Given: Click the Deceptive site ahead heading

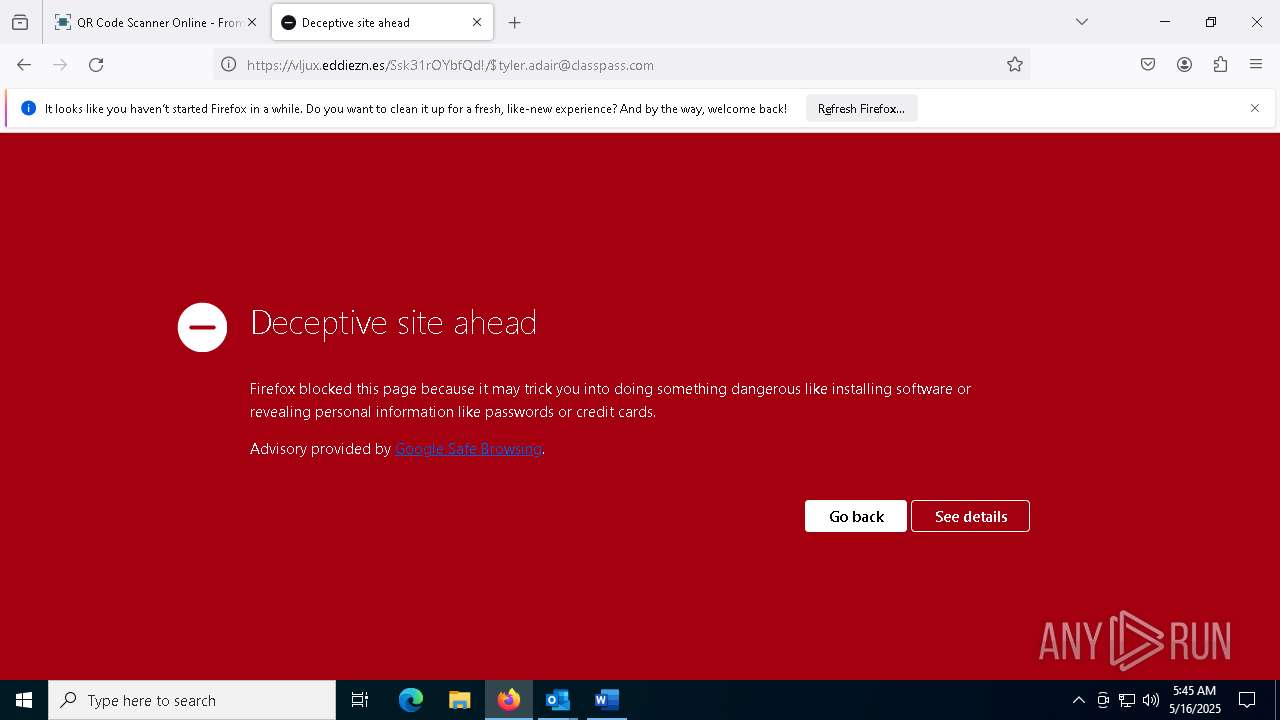Looking at the screenshot, I should (x=393, y=322).
